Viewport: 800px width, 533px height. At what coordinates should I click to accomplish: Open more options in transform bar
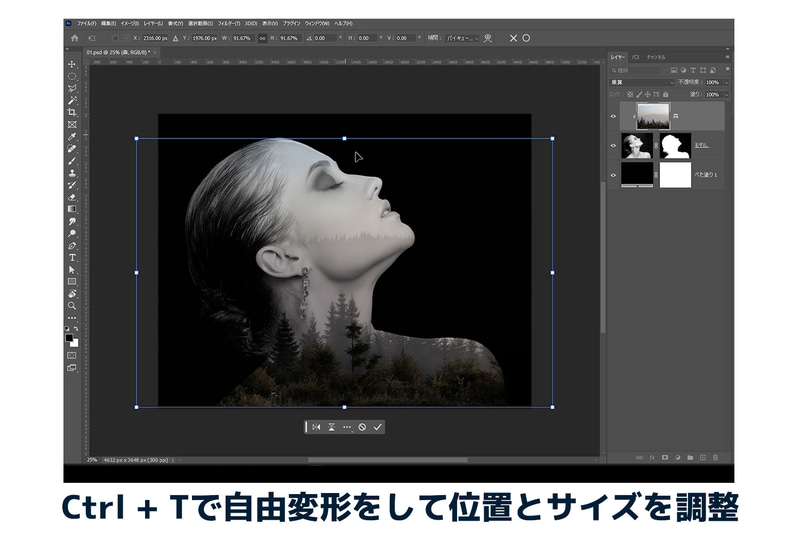pyautogui.click(x=347, y=427)
